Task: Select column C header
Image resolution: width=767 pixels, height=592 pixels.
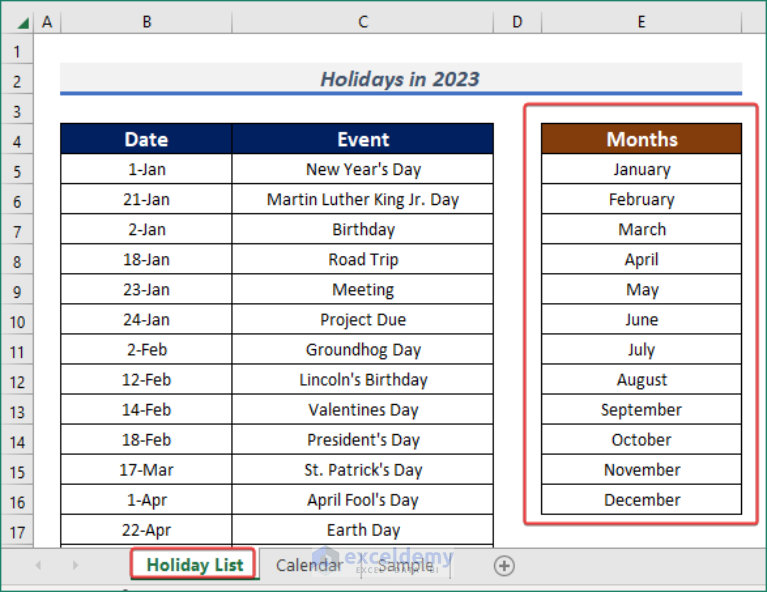Action: pos(362,22)
